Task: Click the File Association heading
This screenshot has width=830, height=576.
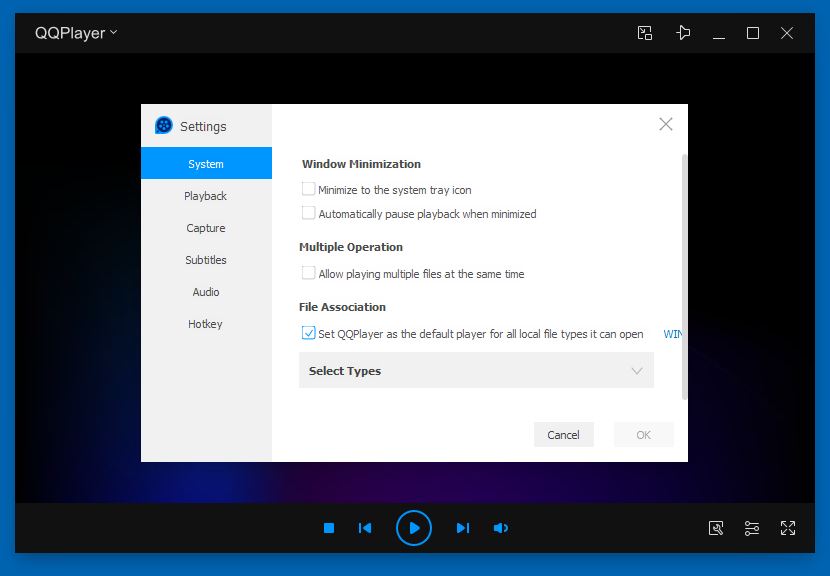Action: [x=342, y=307]
